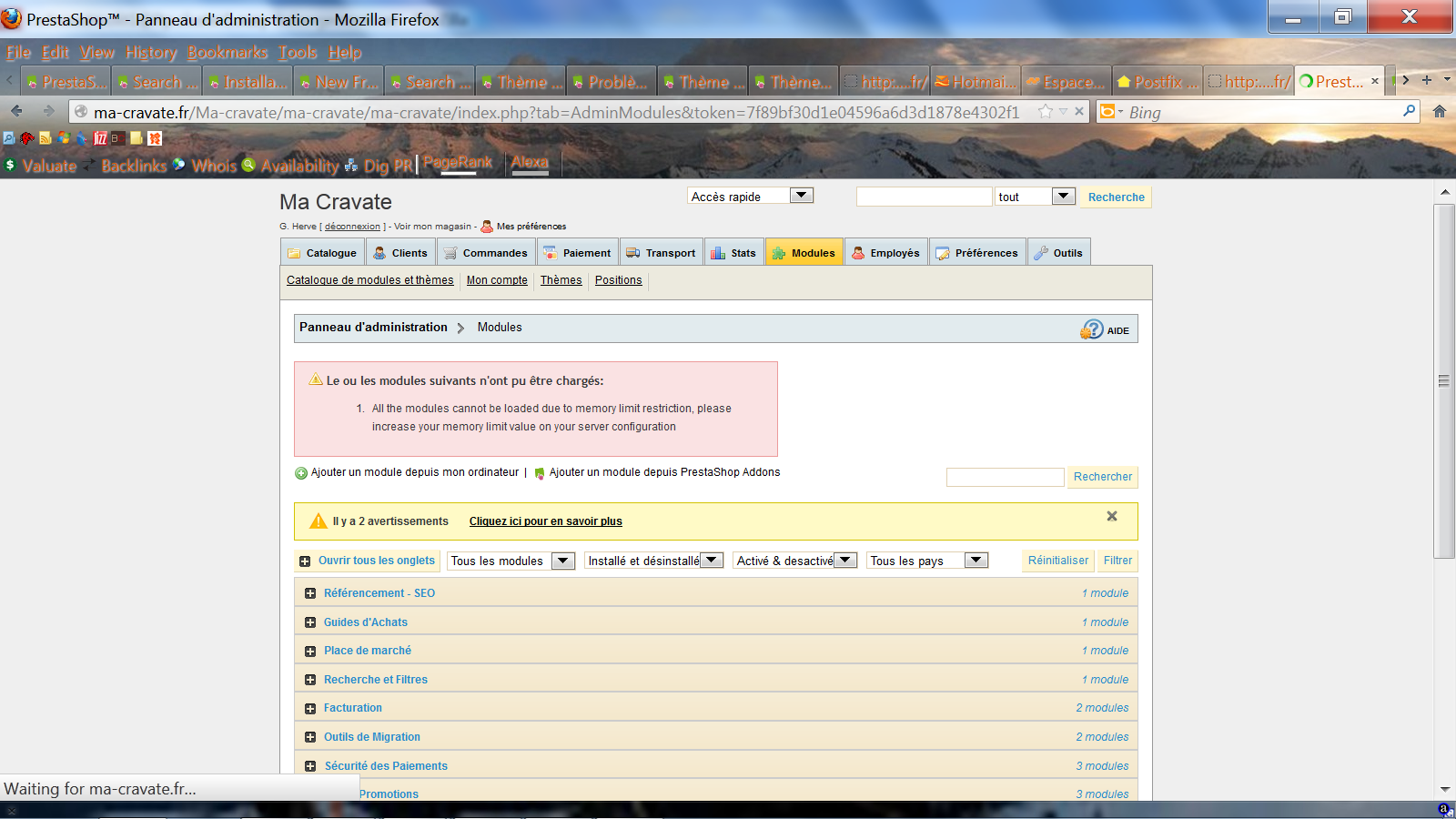This screenshot has width=1456, height=819.
Task: Open the History menu
Action: (x=151, y=53)
